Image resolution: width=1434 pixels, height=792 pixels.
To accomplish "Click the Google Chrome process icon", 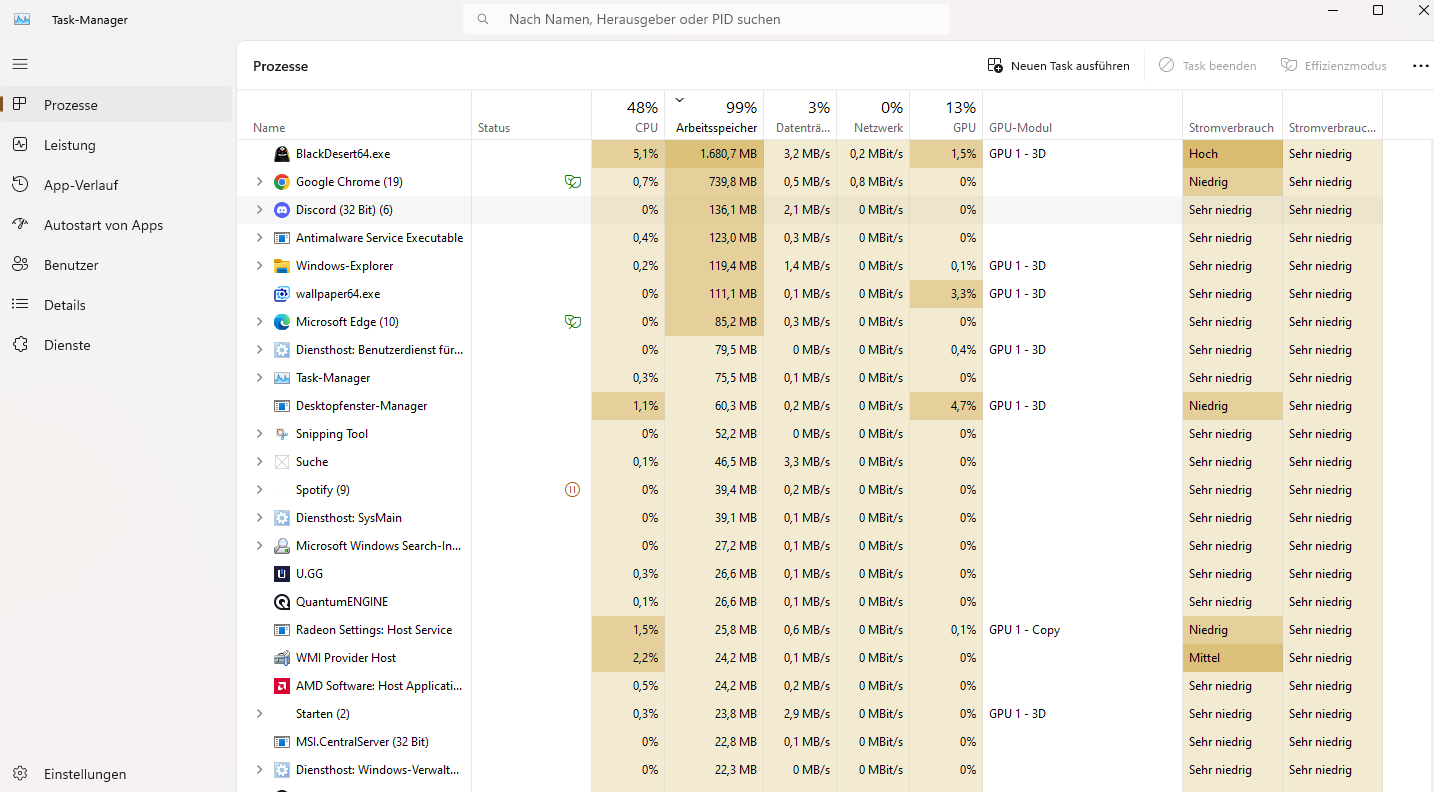I will tap(282, 182).
